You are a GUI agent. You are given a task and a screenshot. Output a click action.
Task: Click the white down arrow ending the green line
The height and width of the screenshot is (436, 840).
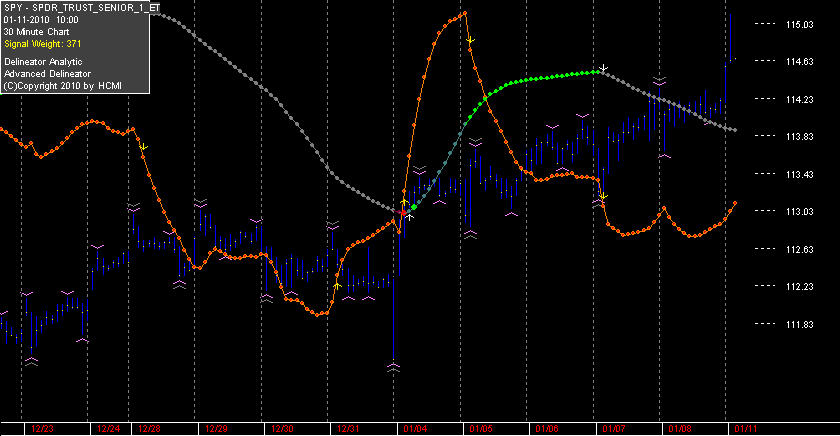tap(603, 69)
